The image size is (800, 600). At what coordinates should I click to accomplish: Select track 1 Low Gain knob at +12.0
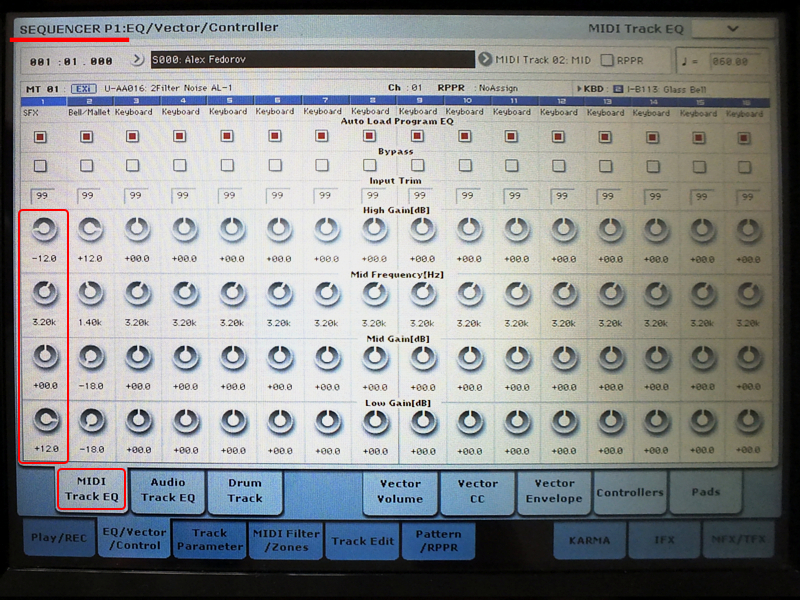46,419
